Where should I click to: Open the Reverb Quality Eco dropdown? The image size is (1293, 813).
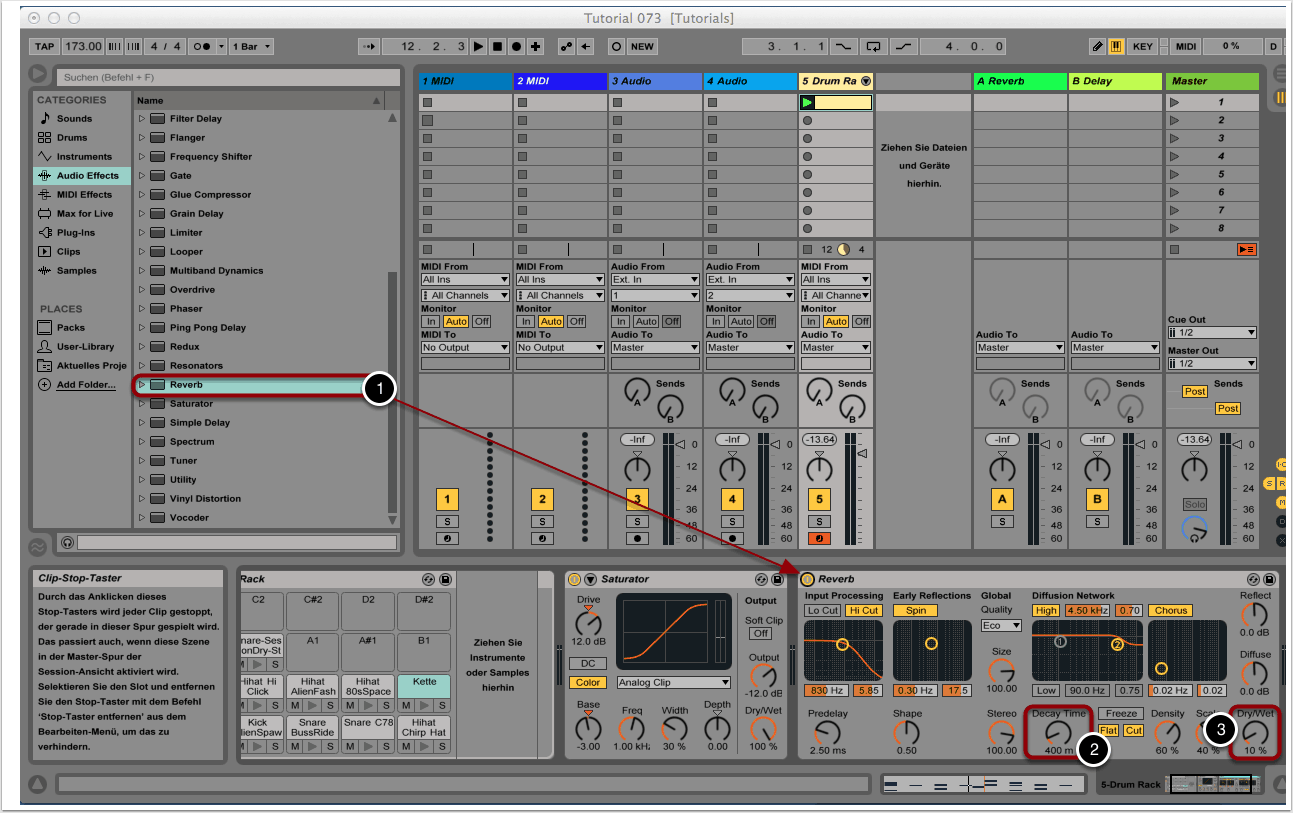(1001, 625)
